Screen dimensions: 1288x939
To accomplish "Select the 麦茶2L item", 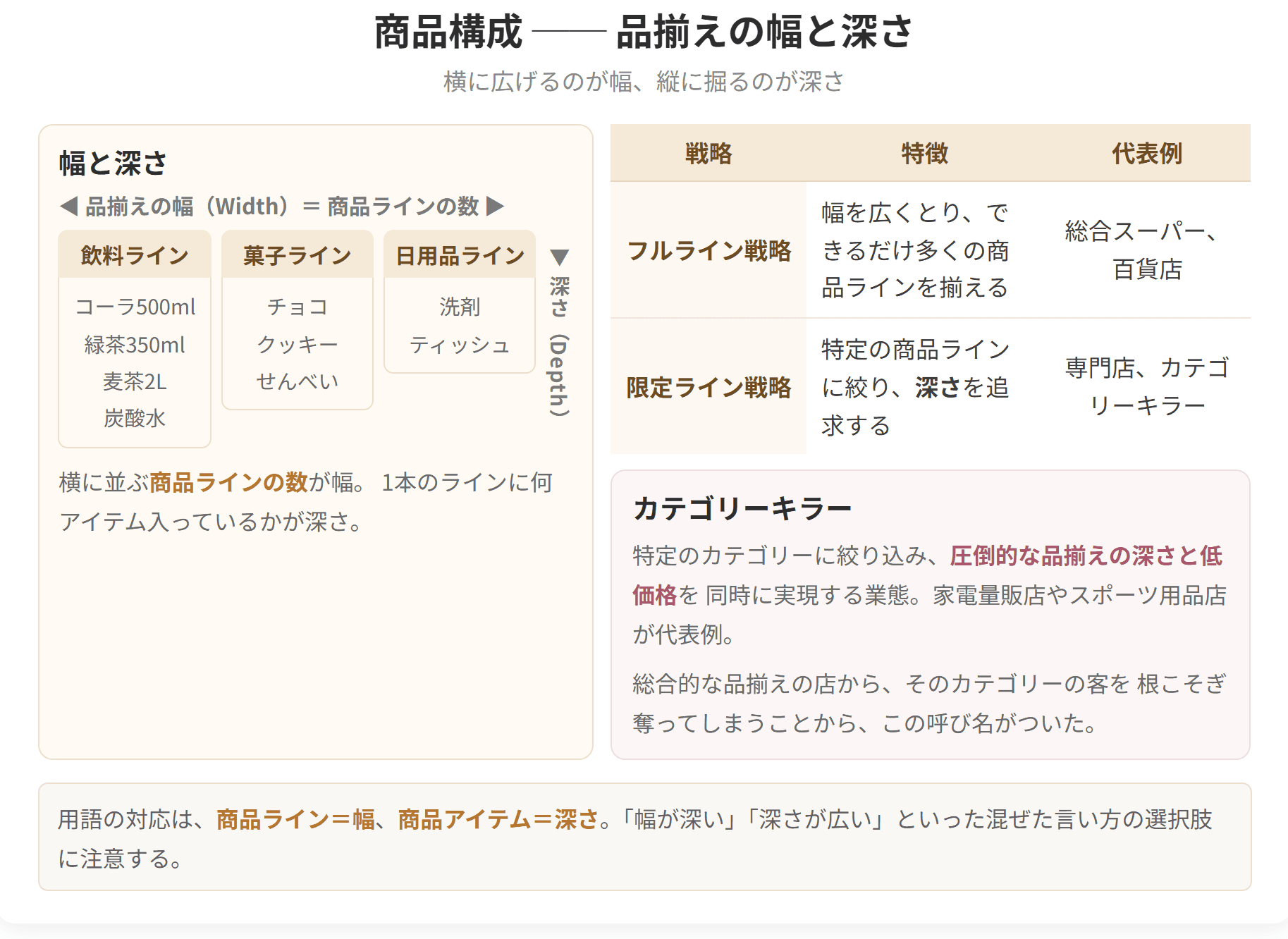I will click(x=135, y=381).
